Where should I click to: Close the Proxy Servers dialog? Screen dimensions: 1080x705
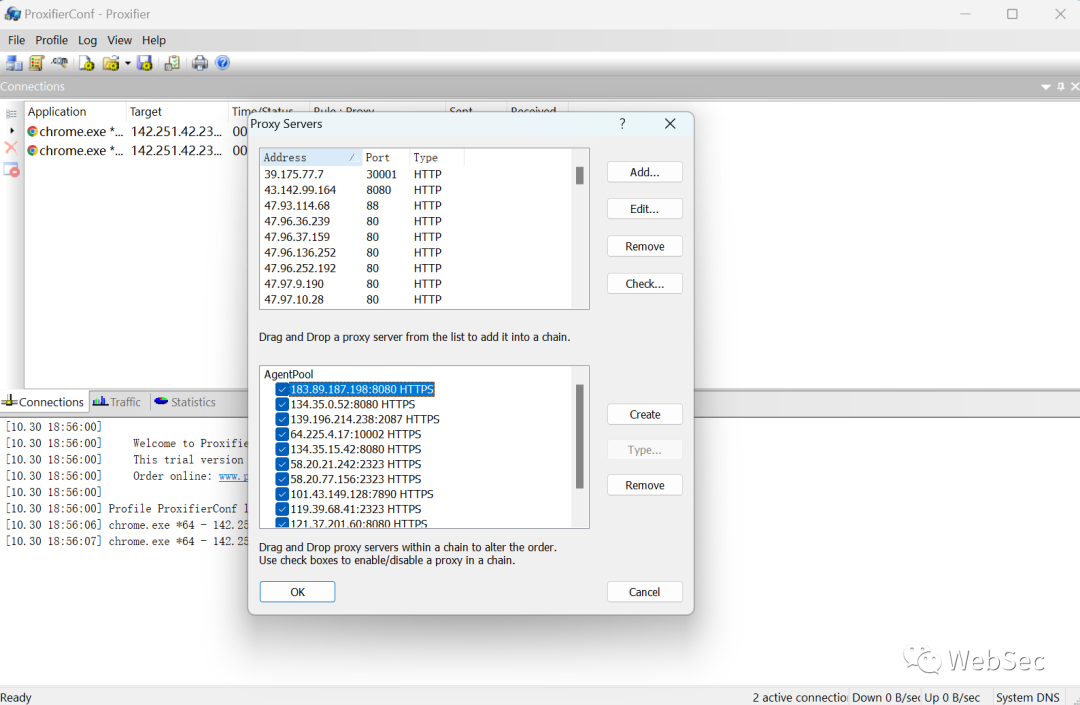(x=670, y=123)
